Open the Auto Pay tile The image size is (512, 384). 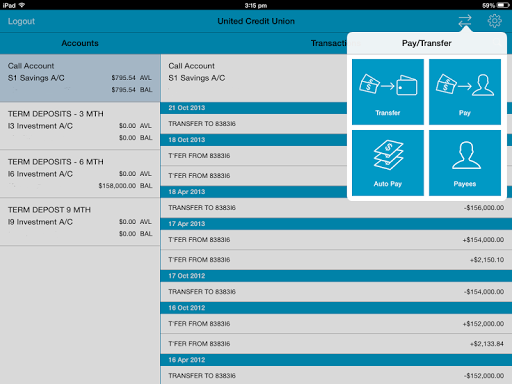(388, 163)
